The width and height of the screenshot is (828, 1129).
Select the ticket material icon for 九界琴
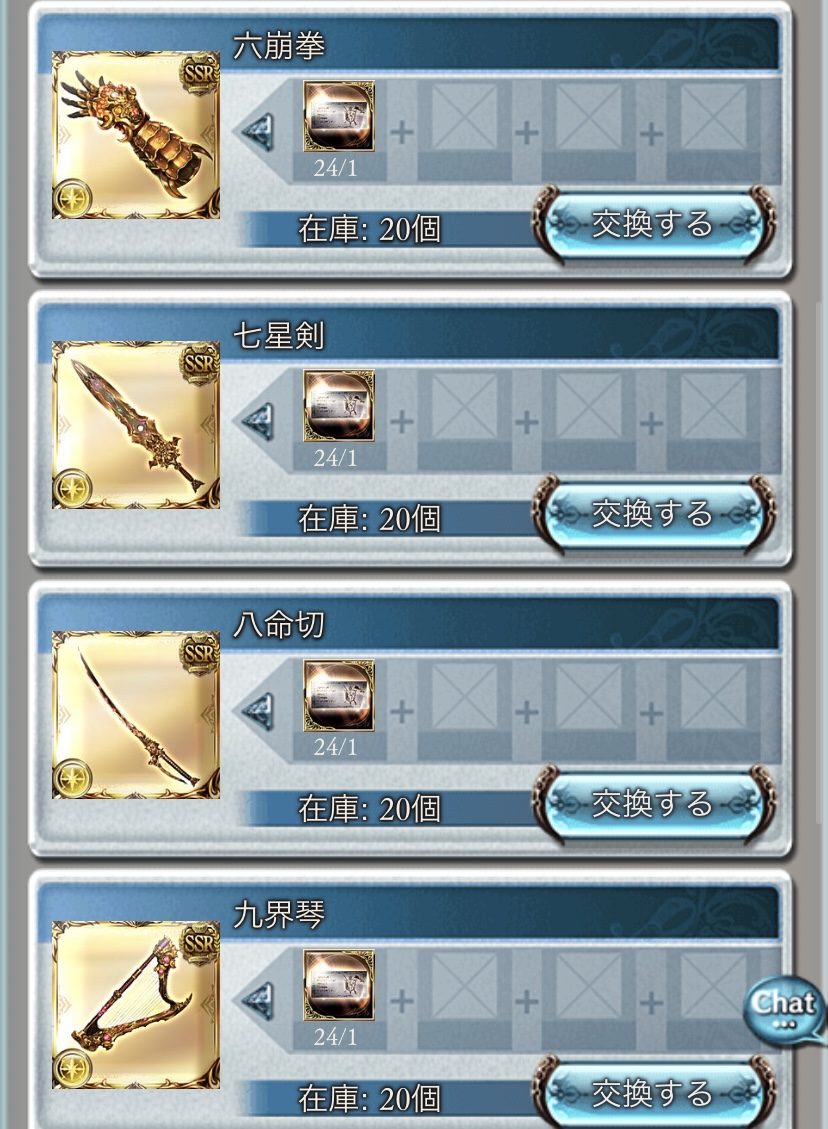[x=338, y=985]
